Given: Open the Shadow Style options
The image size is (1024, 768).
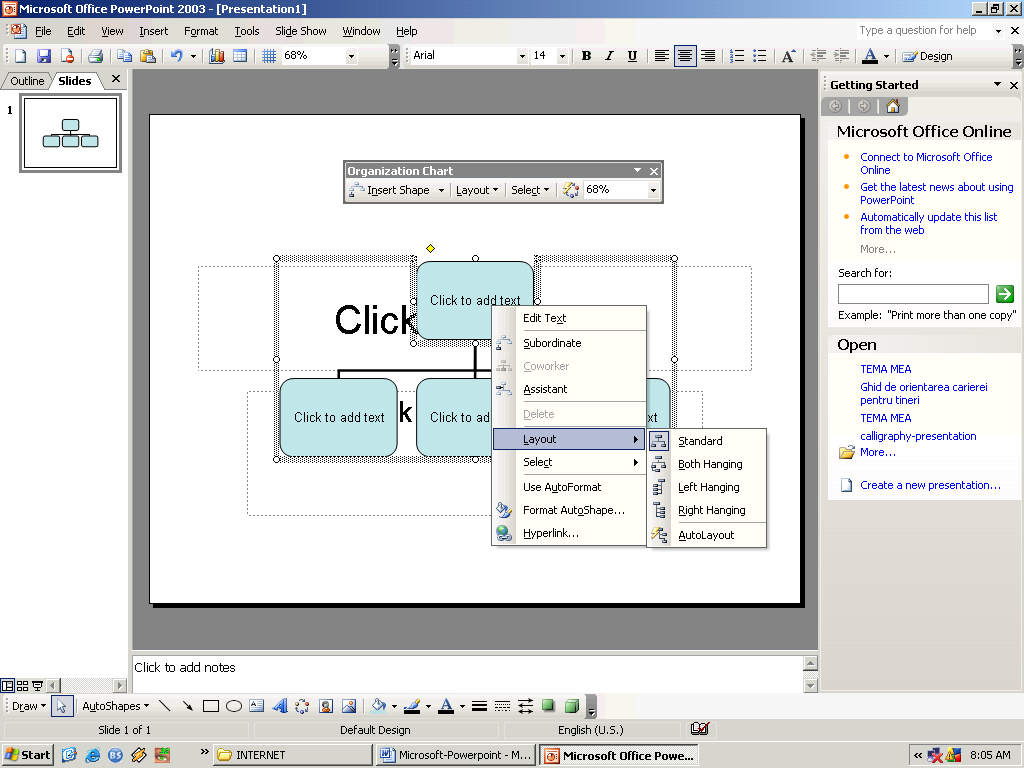Looking at the screenshot, I should click(x=549, y=706).
